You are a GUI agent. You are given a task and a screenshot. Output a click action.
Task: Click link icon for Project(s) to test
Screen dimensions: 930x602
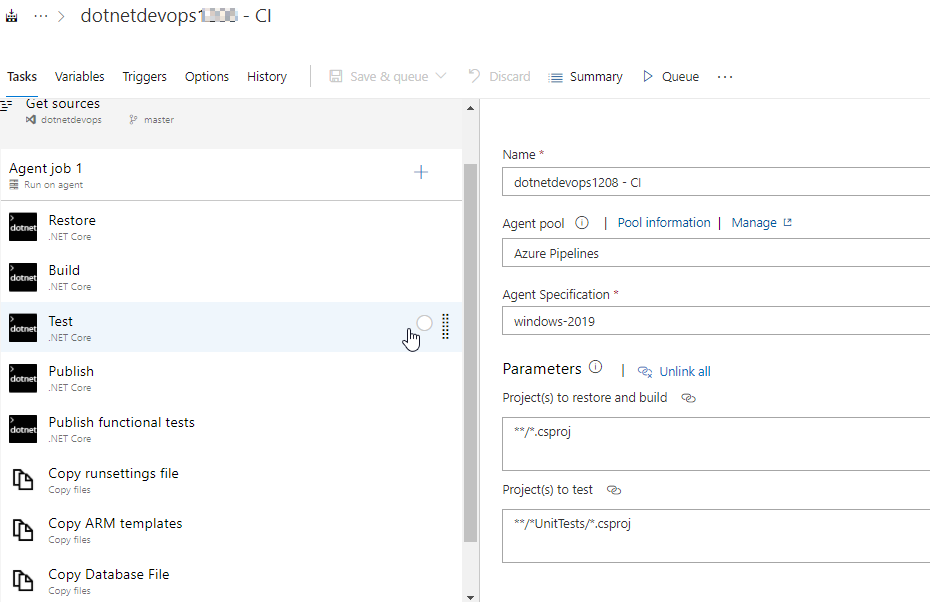click(614, 490)
